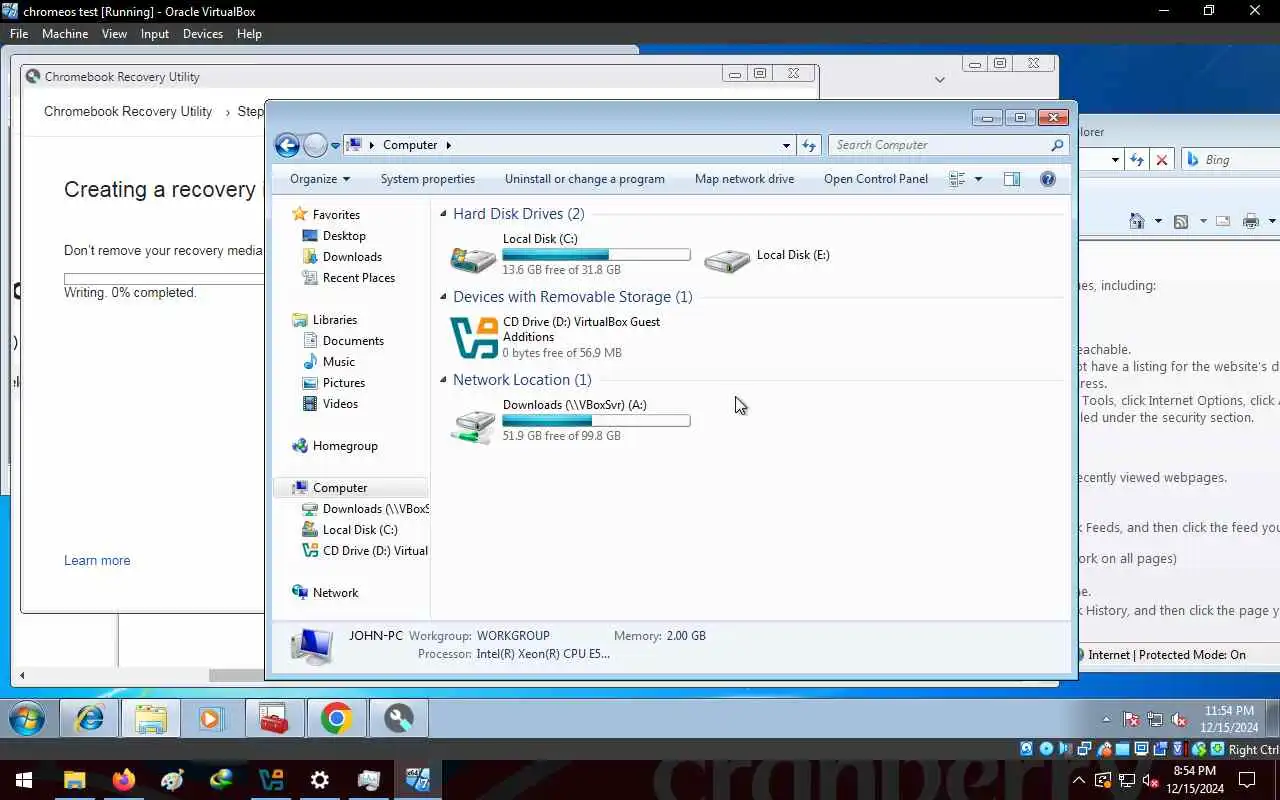
Task: Select Local Disk (C:) in navigation tree
Action: coord(360,530)
